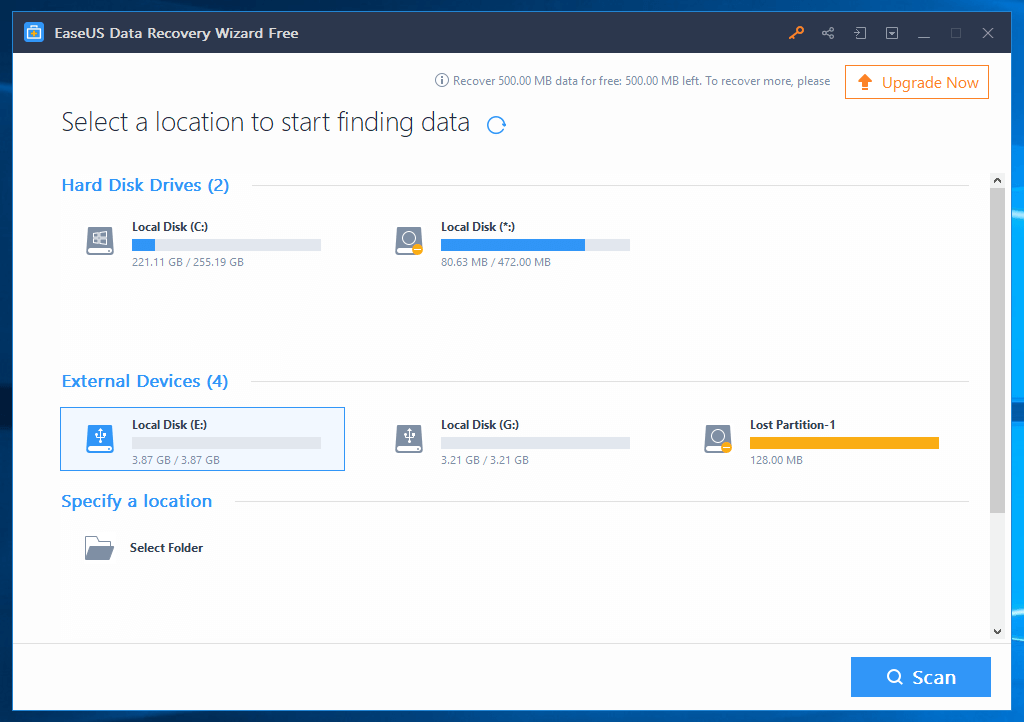This screenshot has width=1024, height=722.
Task: Click the Select Folder icon
Action: pos(99,548)
